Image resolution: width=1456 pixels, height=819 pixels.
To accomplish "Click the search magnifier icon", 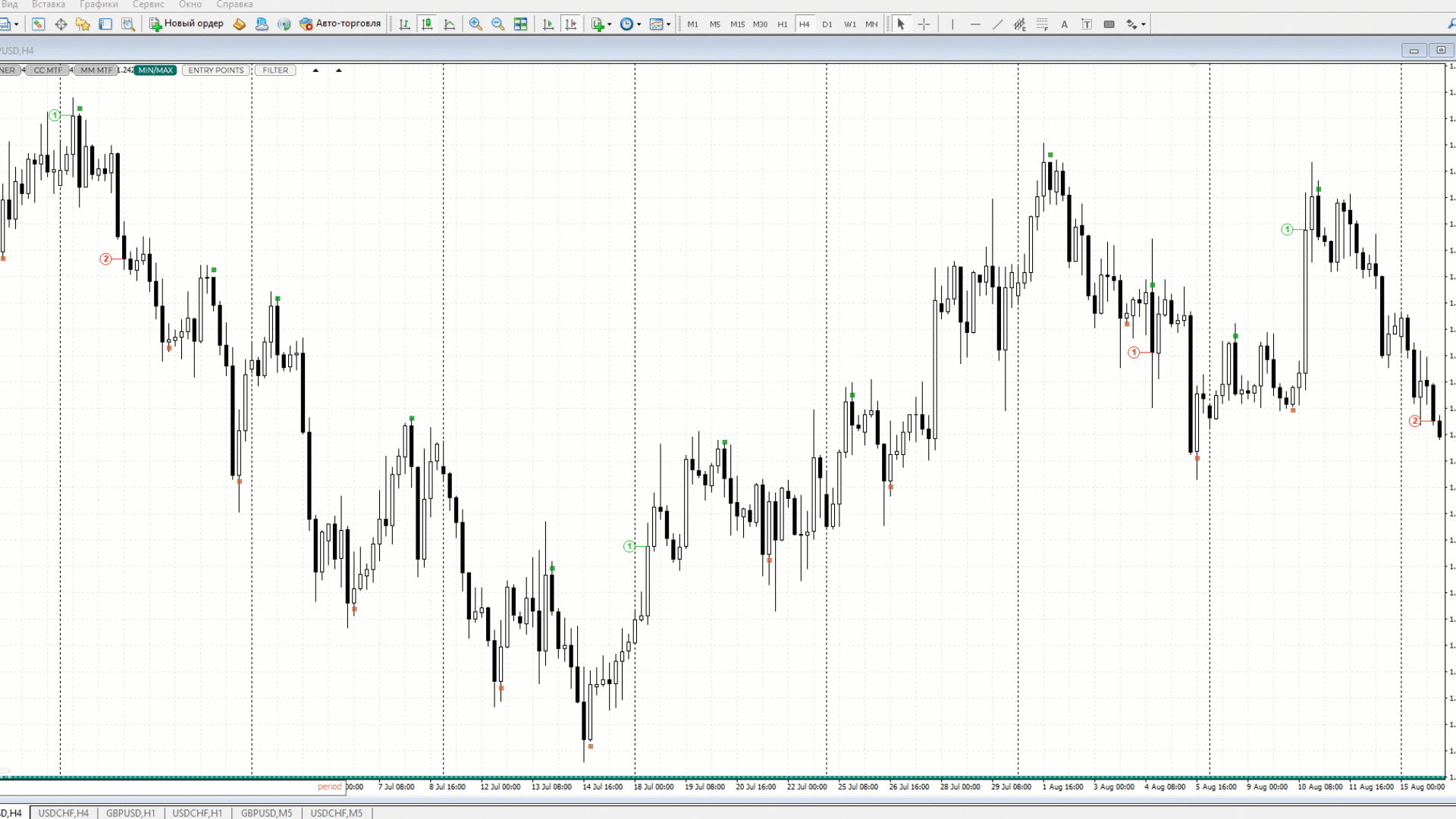I will [x=1451, y=24].
